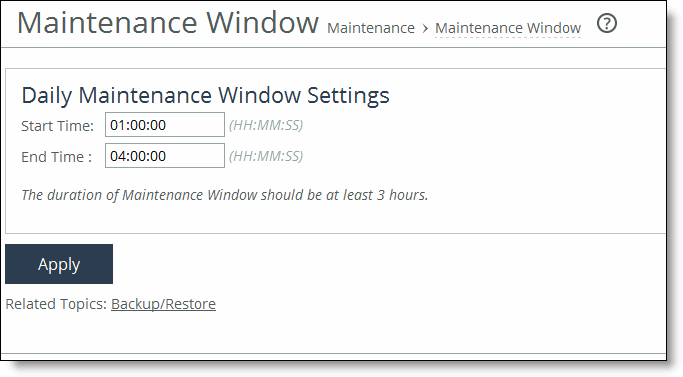Apply the maintenance window settings
This screenshot has width=683, height=377.
[59, 264]
